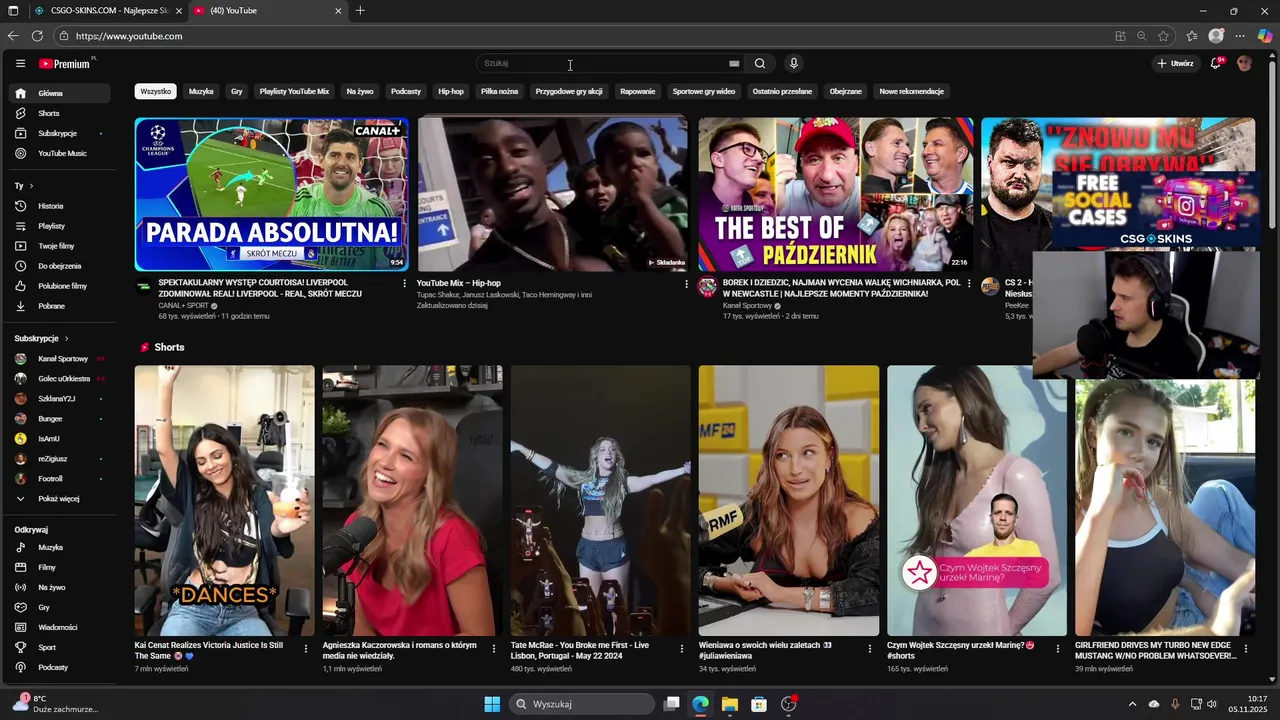
Task: Open the YouTube hamburger guide menu
Action: tap(20, 63)
